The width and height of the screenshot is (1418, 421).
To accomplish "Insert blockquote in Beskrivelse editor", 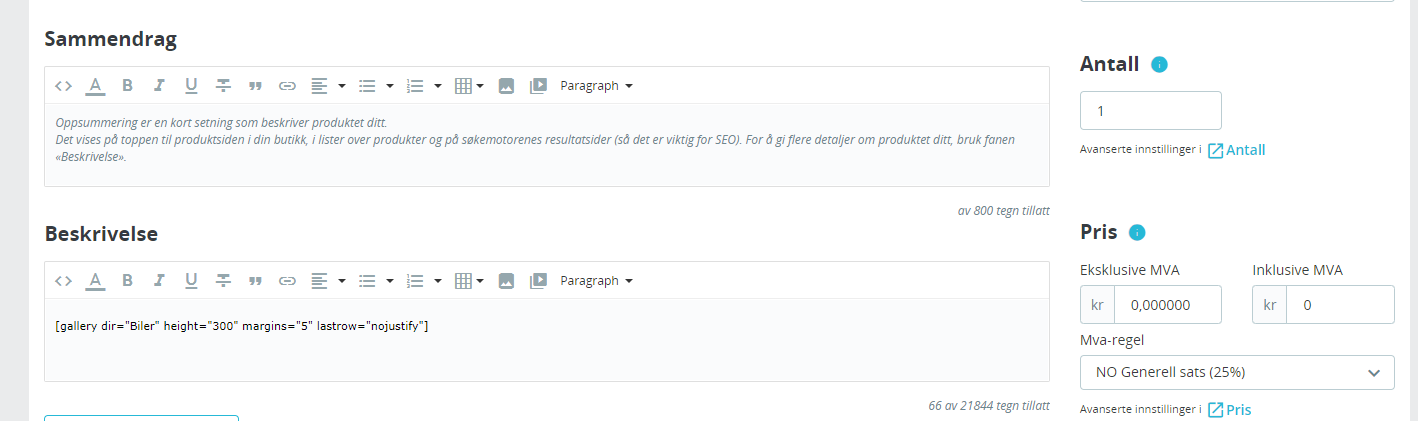I will tap(255, 281).
